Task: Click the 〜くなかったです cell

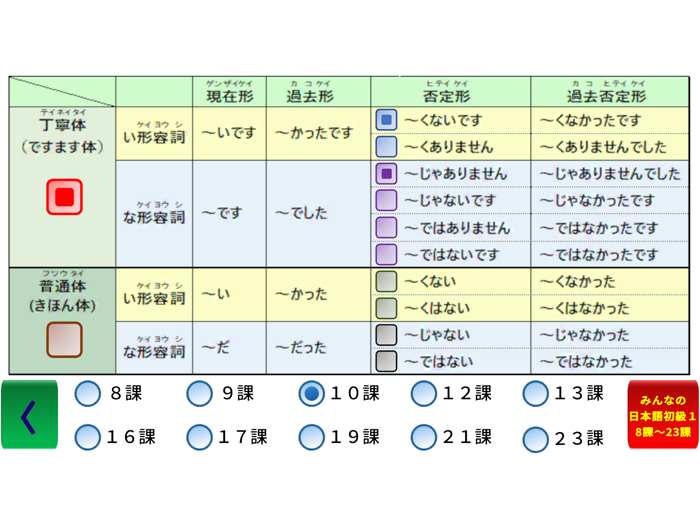Action: [610, 120]
